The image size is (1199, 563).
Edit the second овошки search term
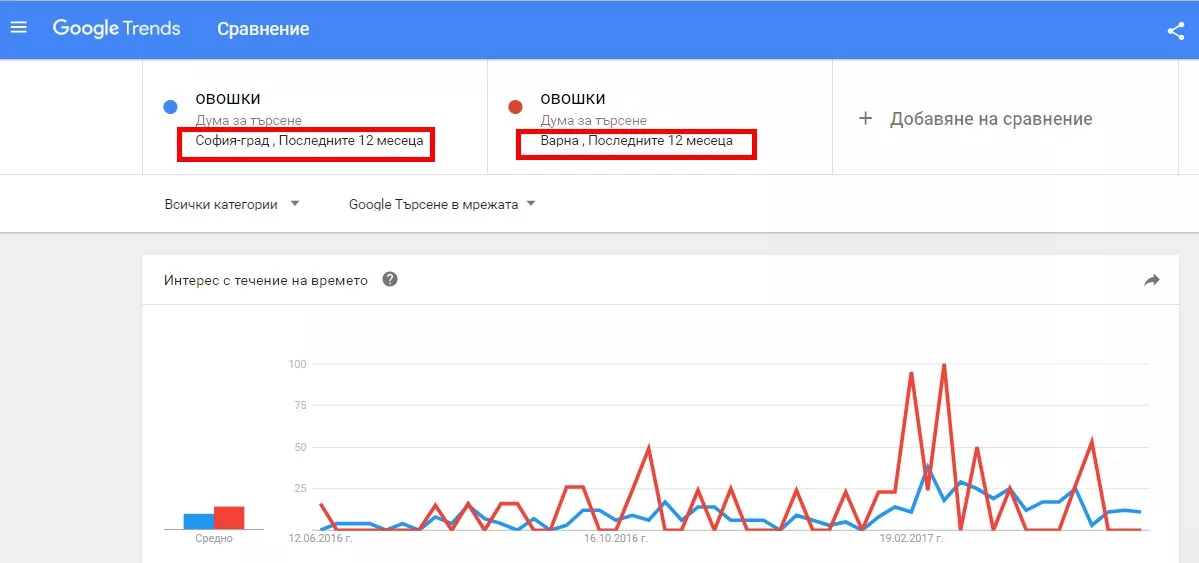(x=573, y=99)
